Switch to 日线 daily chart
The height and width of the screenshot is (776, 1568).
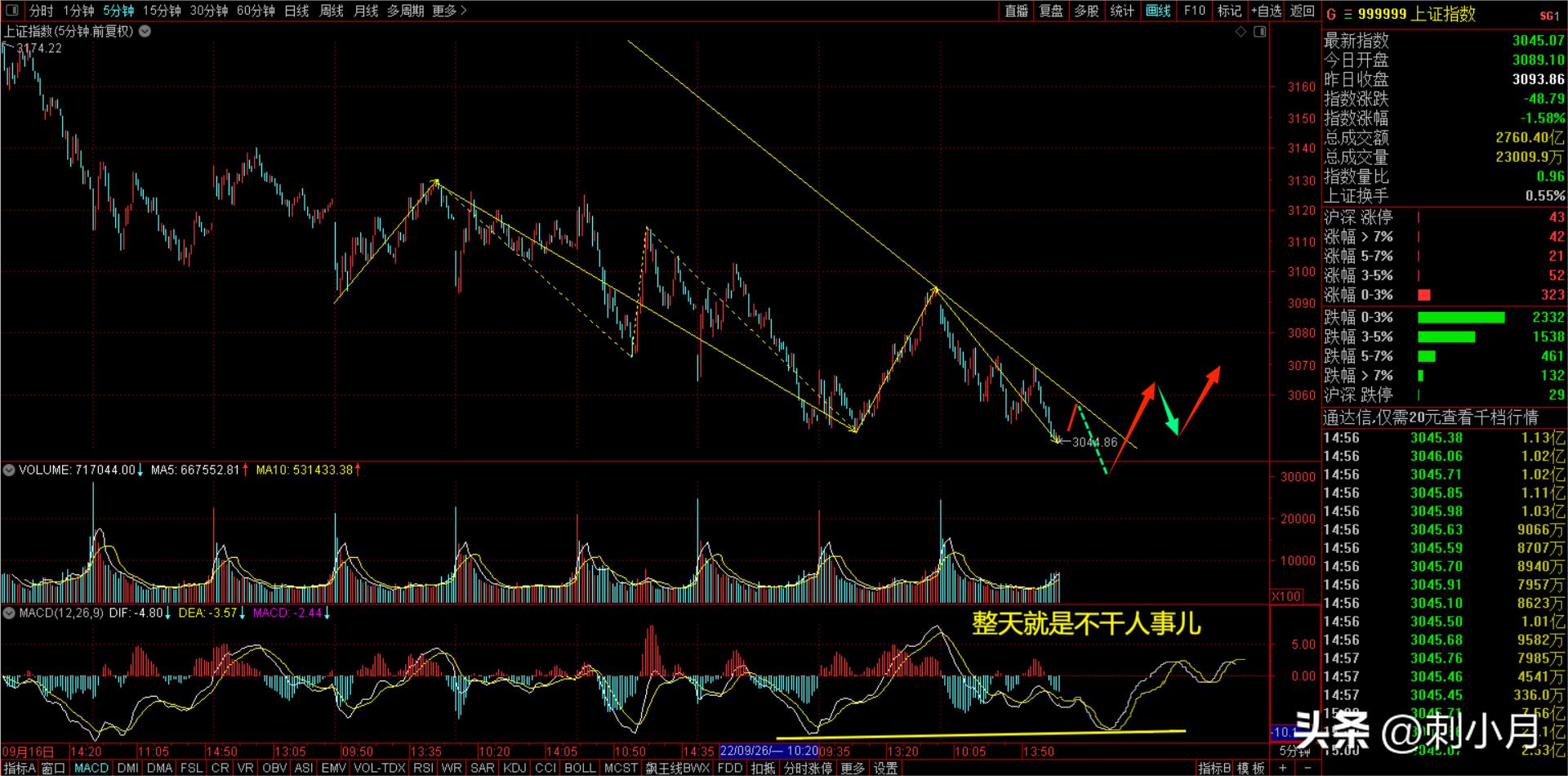pyautogui.click(x=296, y=11)
